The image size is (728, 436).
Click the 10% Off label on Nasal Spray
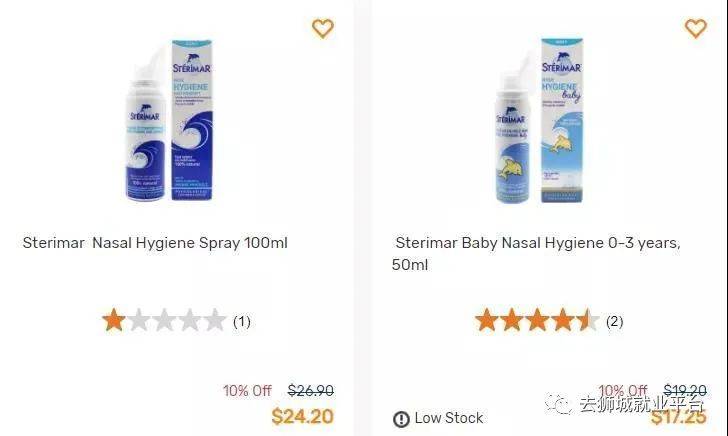click(247, 391)
